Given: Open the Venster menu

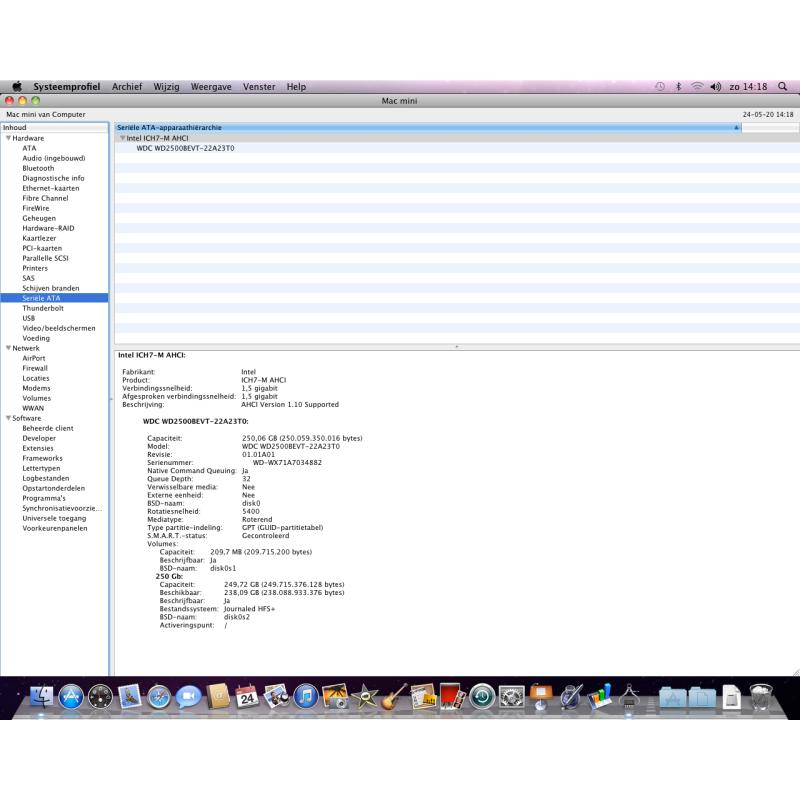Looking at the screenshot, I should [259, 87].
